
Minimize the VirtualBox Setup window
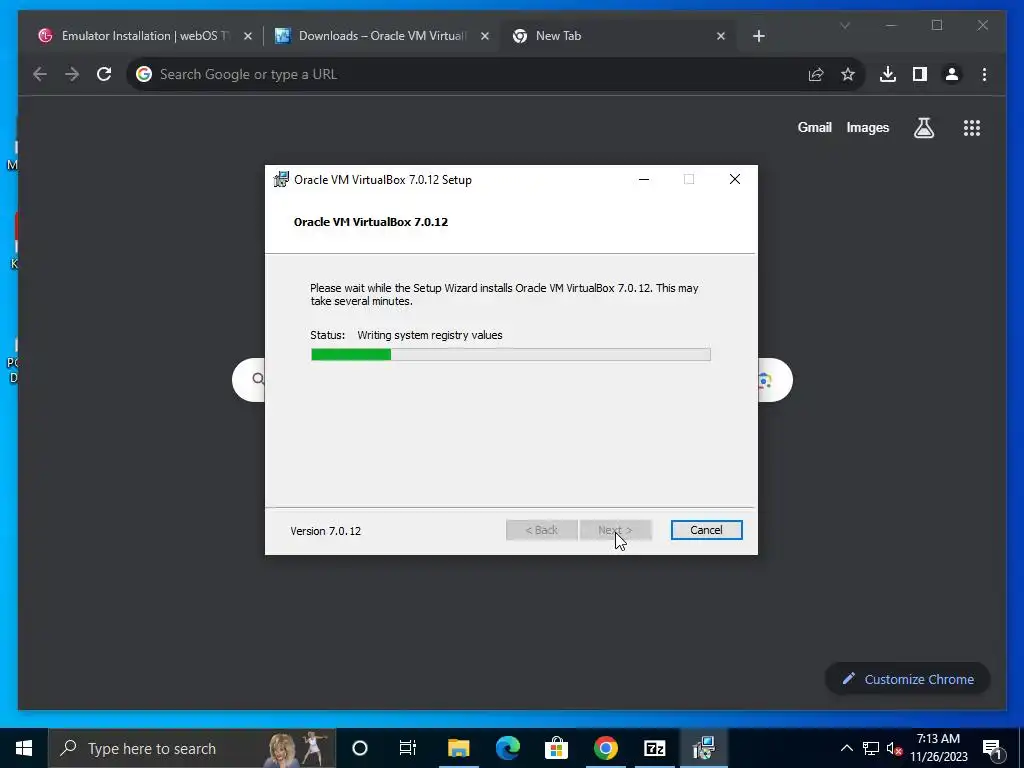pos(644,180)
